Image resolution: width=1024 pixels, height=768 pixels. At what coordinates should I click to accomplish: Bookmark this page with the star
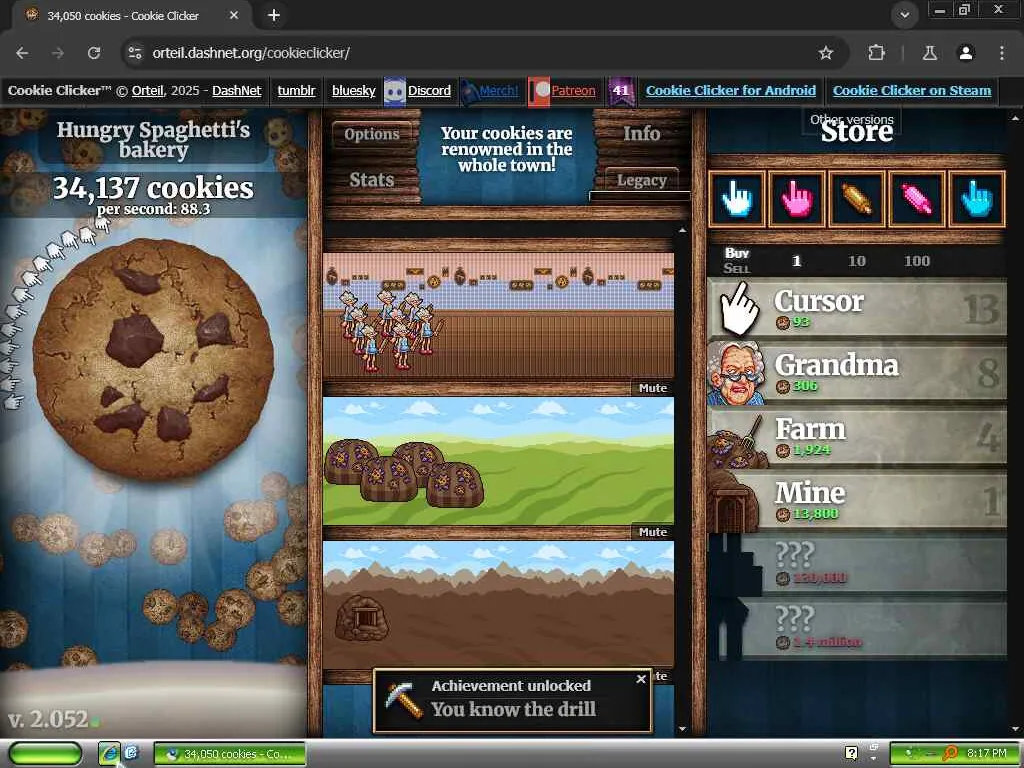[x=826, y=53]
